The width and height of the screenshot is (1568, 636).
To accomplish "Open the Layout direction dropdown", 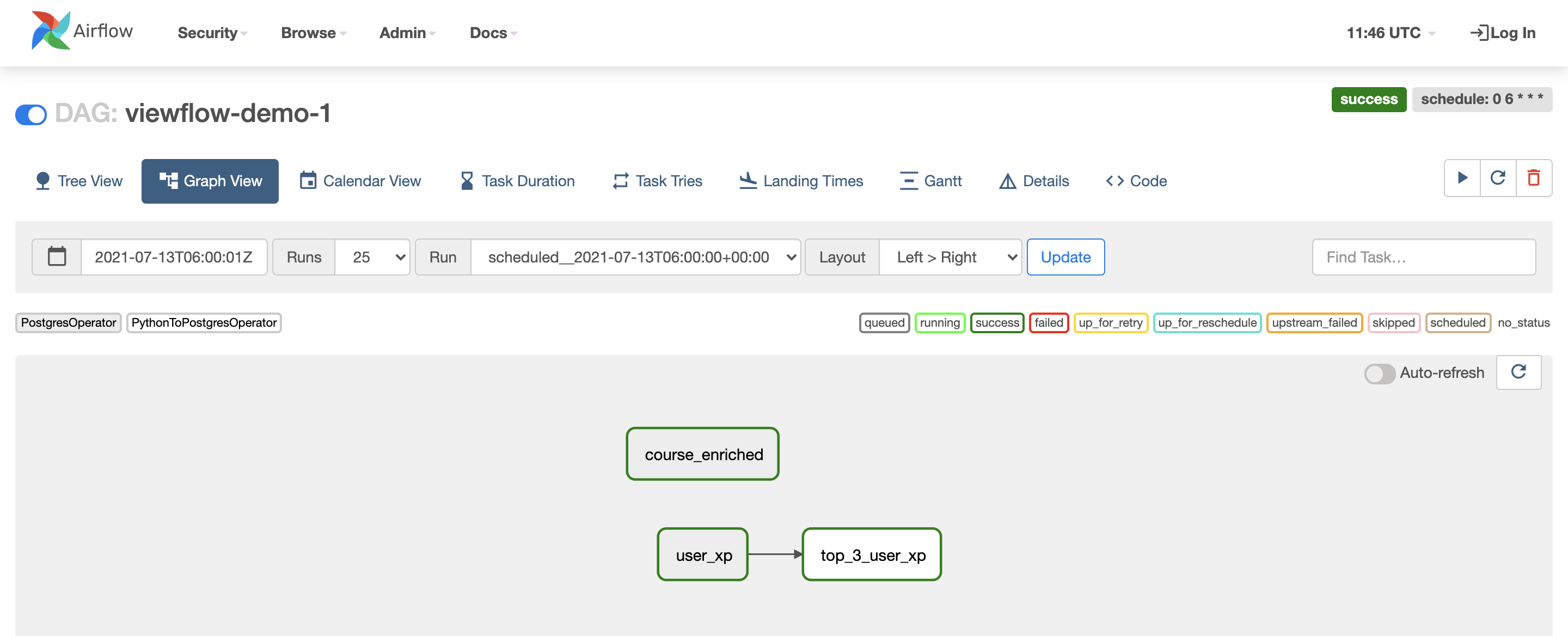I will [x=950, y=257].
